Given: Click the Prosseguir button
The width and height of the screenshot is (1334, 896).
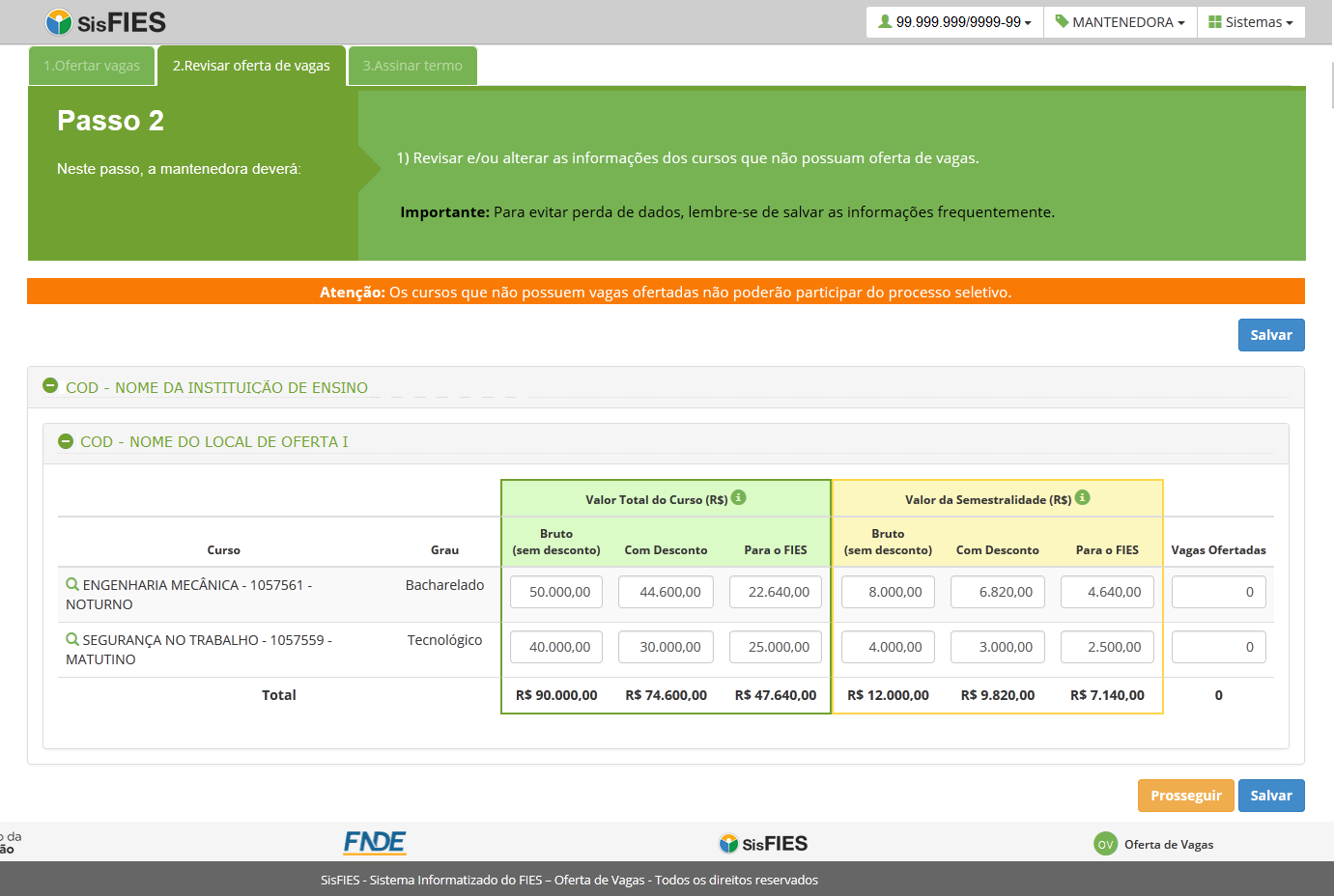Looking at the screenshot, I should tap(1186, 796).
